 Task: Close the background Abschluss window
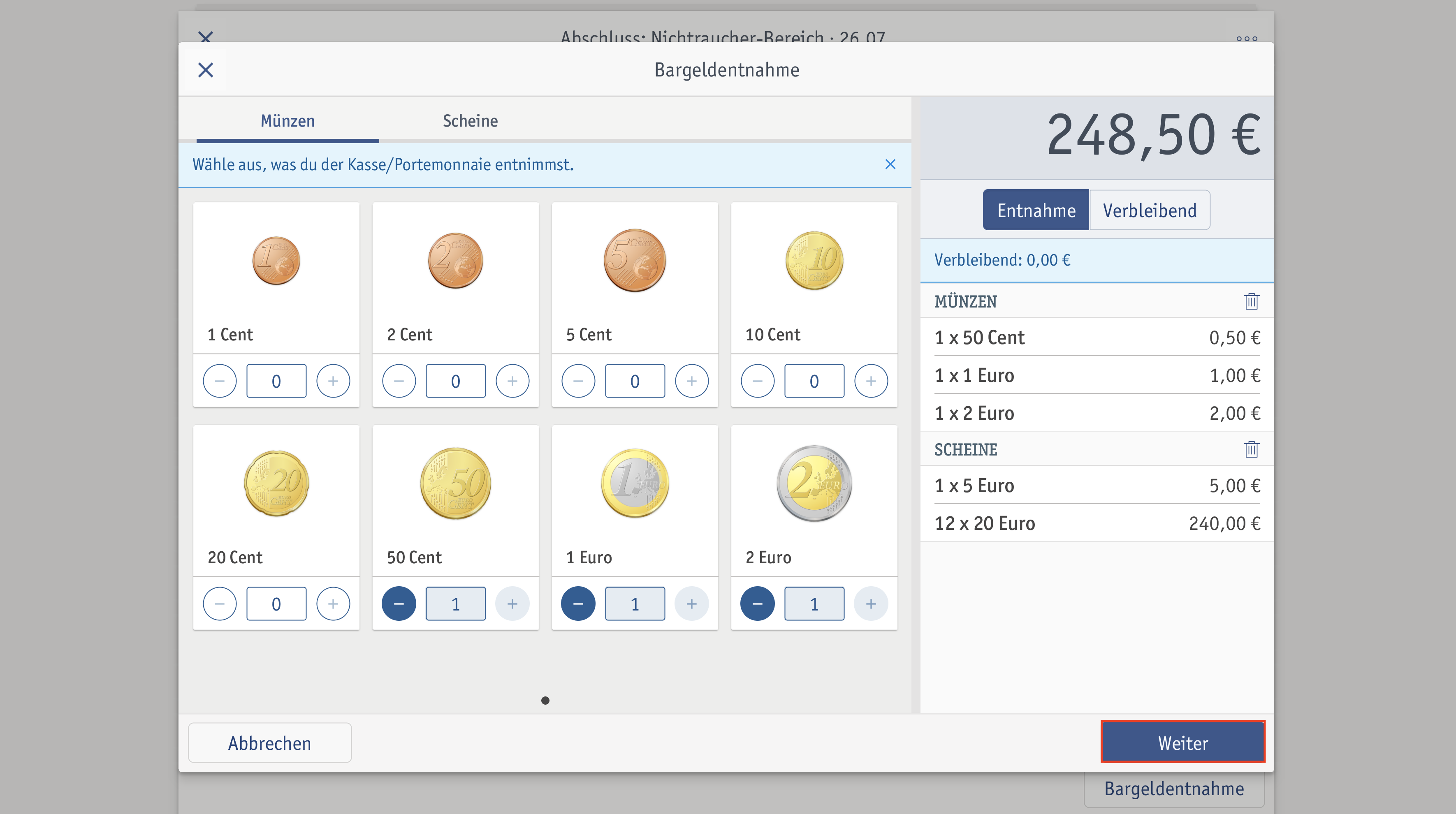tap(206, 37)
